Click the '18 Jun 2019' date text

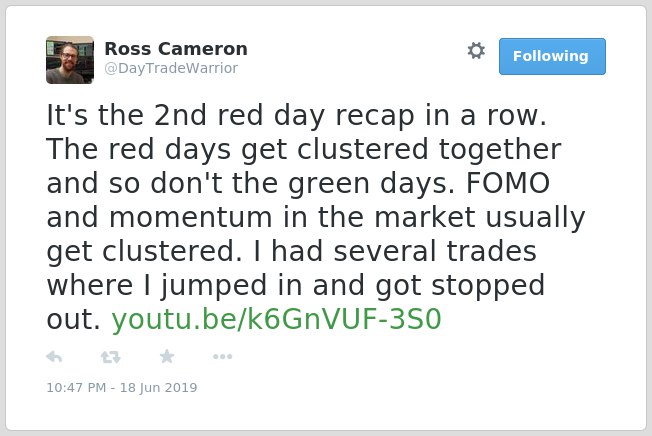pos(159,387)
